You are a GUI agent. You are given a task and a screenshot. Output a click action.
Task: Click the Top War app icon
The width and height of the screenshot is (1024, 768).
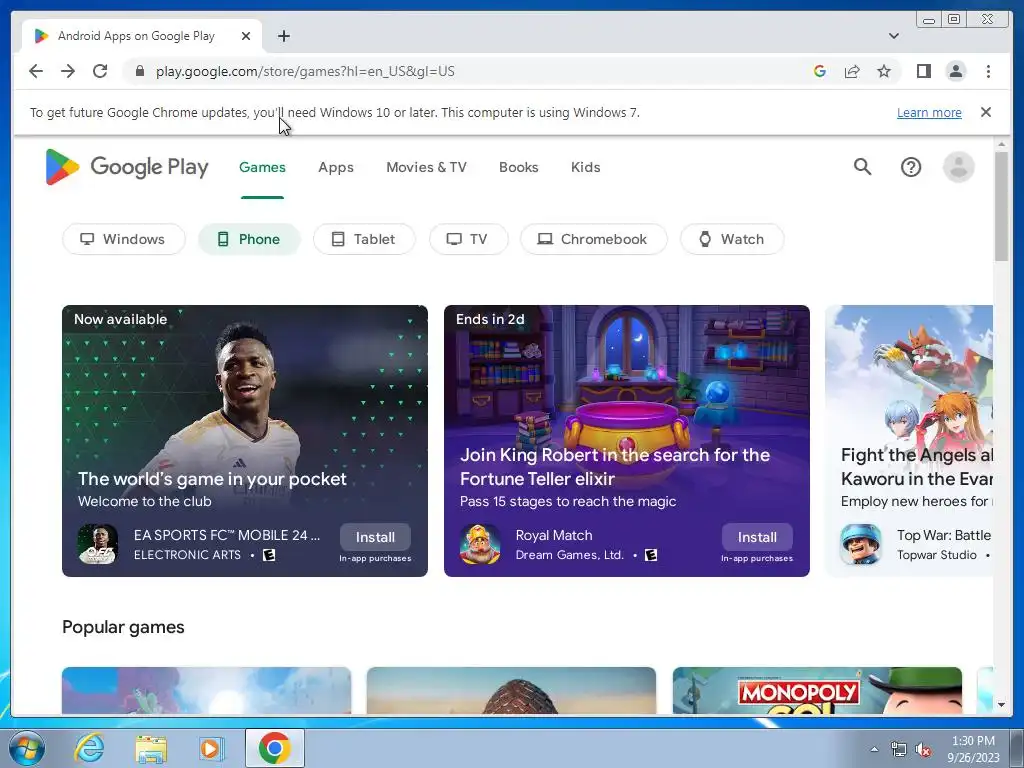coord(861,544)
